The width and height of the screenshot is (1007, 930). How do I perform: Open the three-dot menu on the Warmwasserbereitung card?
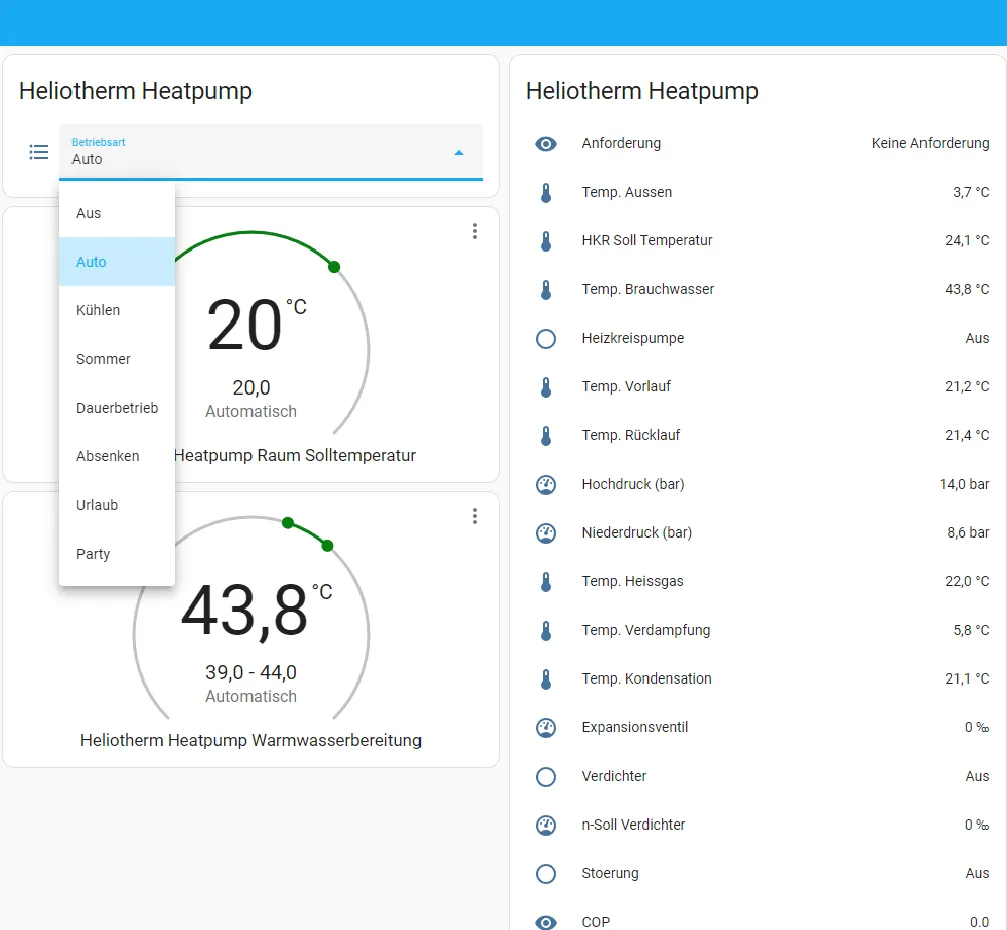click(475, 516)
